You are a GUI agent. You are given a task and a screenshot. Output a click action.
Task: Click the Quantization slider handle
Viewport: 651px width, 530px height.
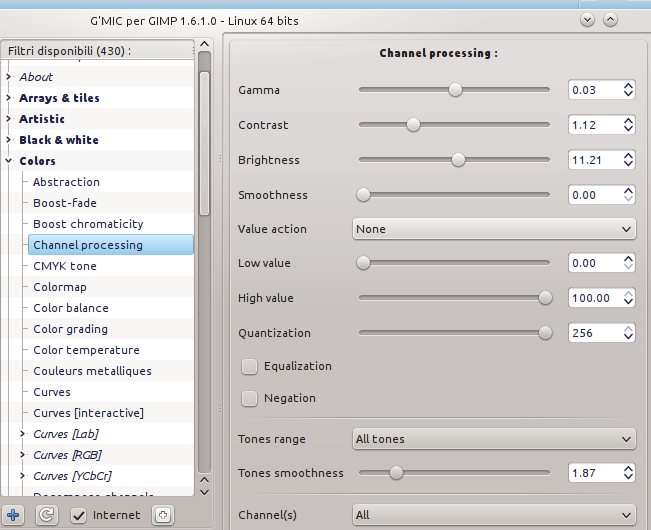[x=545, y=333]
